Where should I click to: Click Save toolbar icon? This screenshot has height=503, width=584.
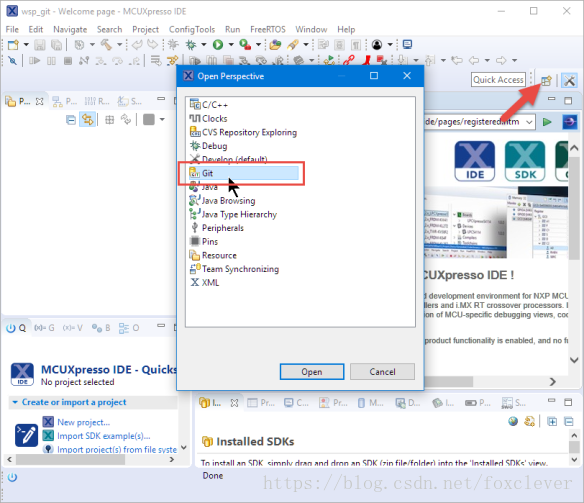[39, 45]
